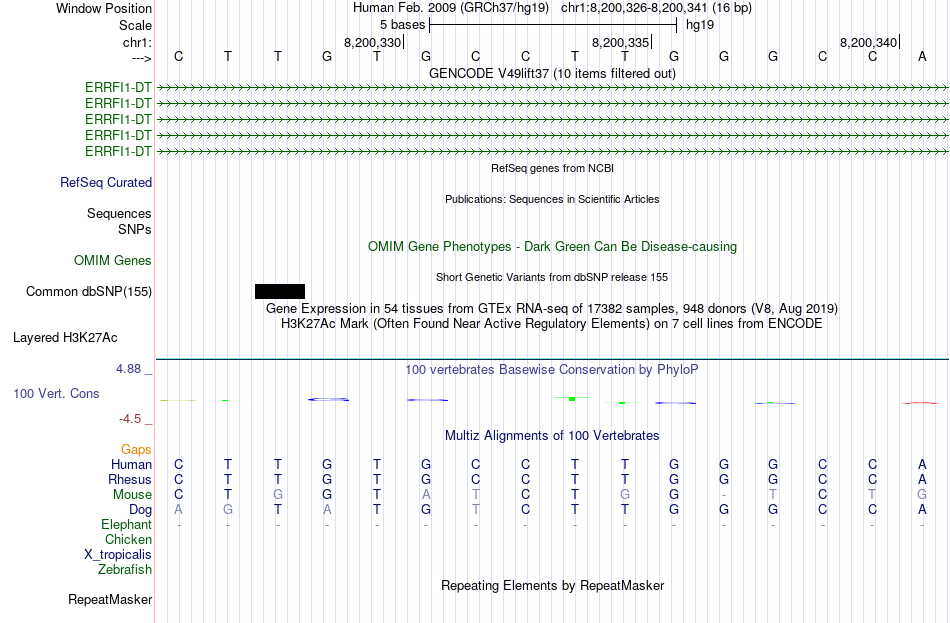Click the ---> strand direction arrow label
Viewport: 950px width, 623px height.
(x=142, y=58)
